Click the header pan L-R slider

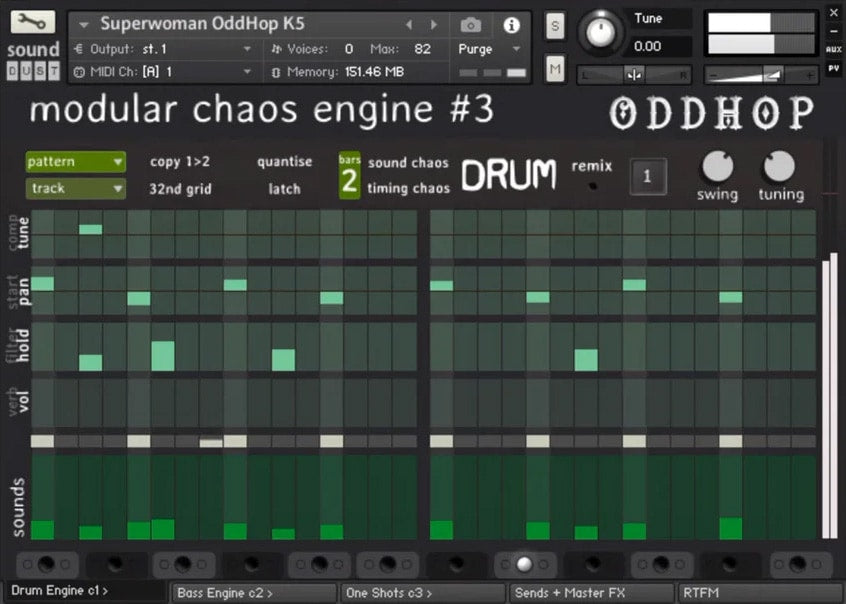click(634, 75)
